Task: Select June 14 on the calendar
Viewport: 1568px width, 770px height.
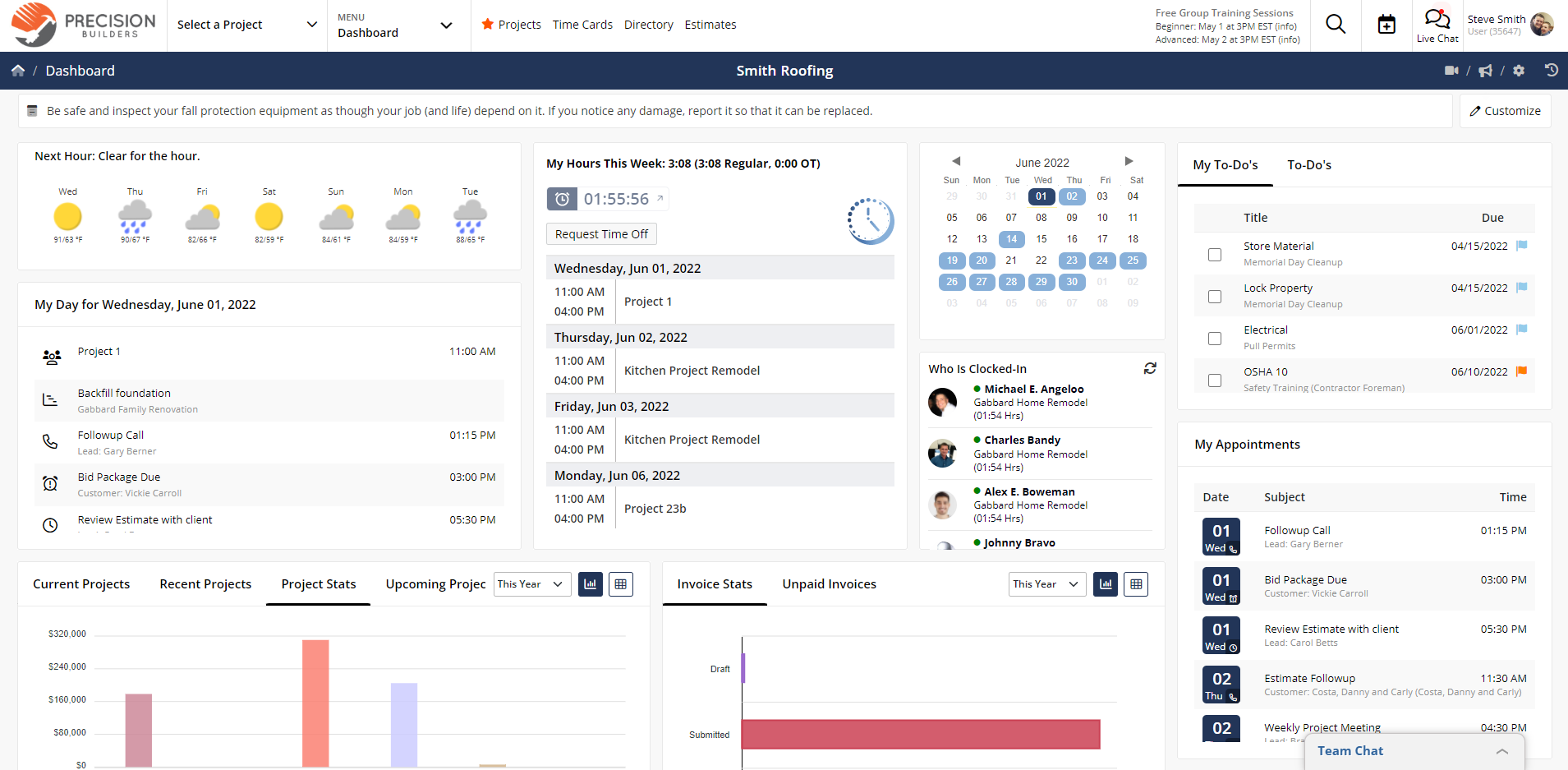Action: tap(1011, 239)
